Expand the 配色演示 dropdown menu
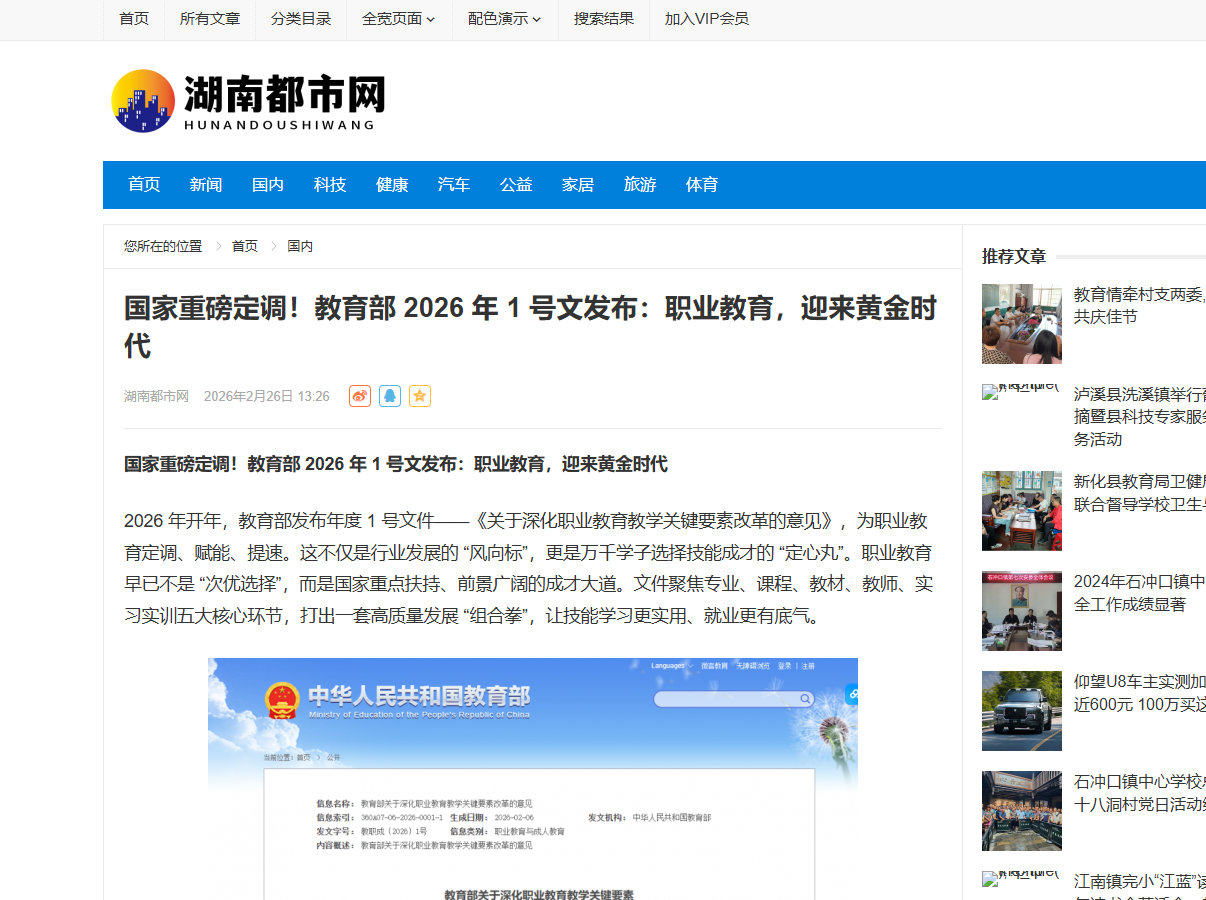1206x900 pixels. [504, 19]
